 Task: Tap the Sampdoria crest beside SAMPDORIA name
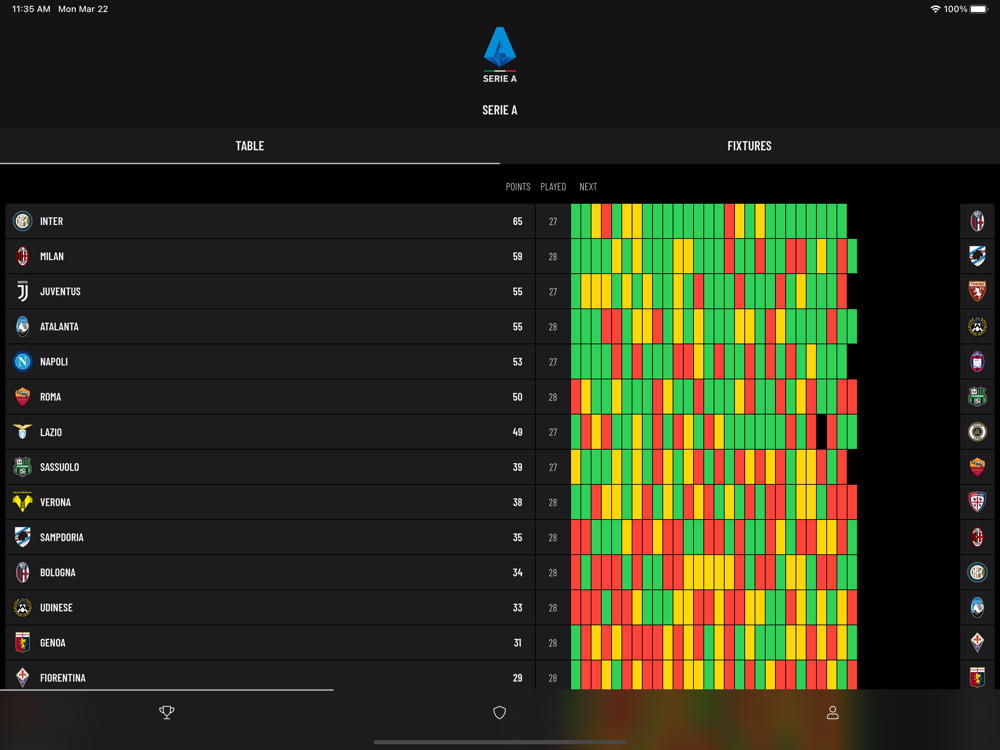(22, 537)
